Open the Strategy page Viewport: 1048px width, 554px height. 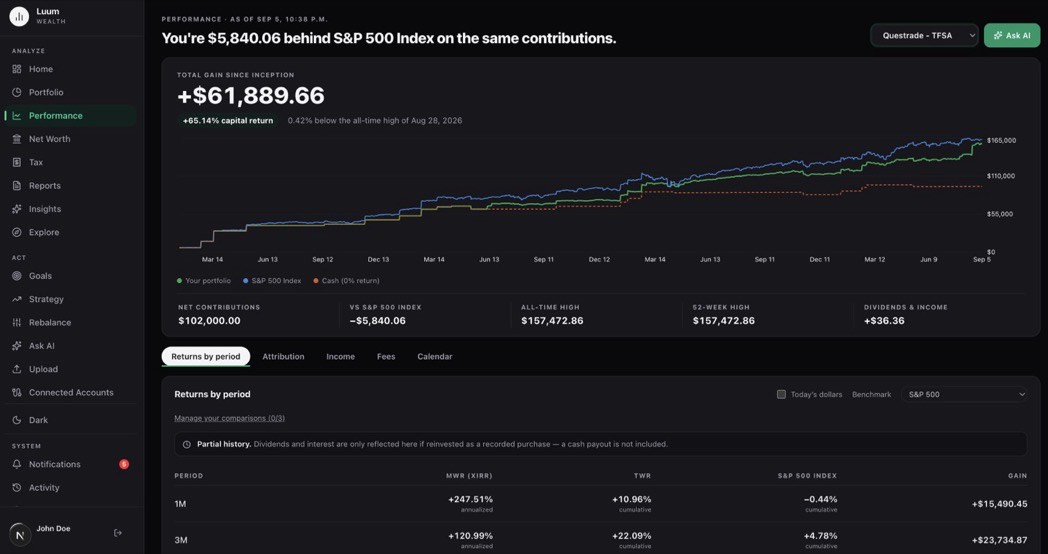[x=70, y=299]
